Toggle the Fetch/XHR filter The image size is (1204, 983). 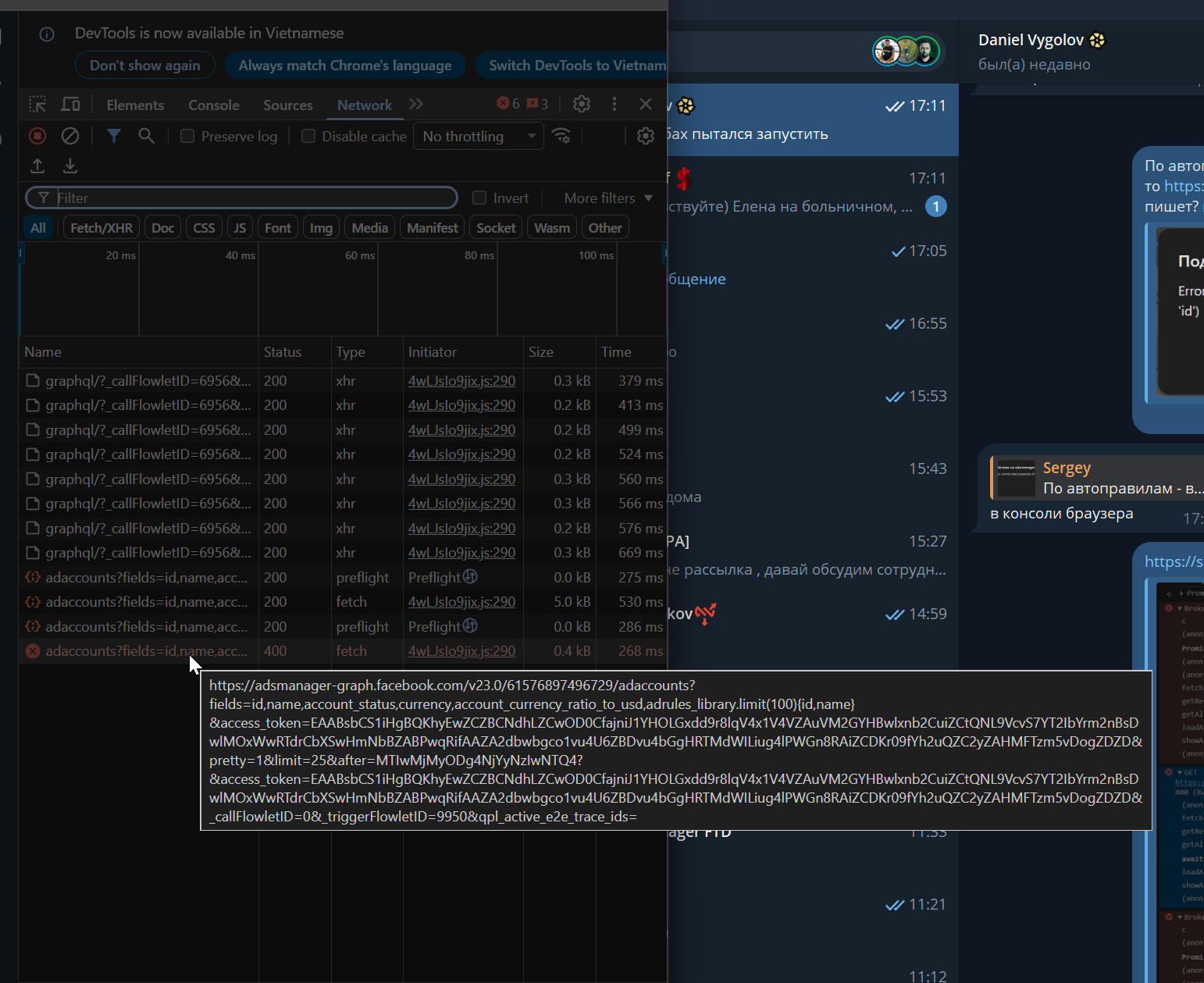point(102,228)
